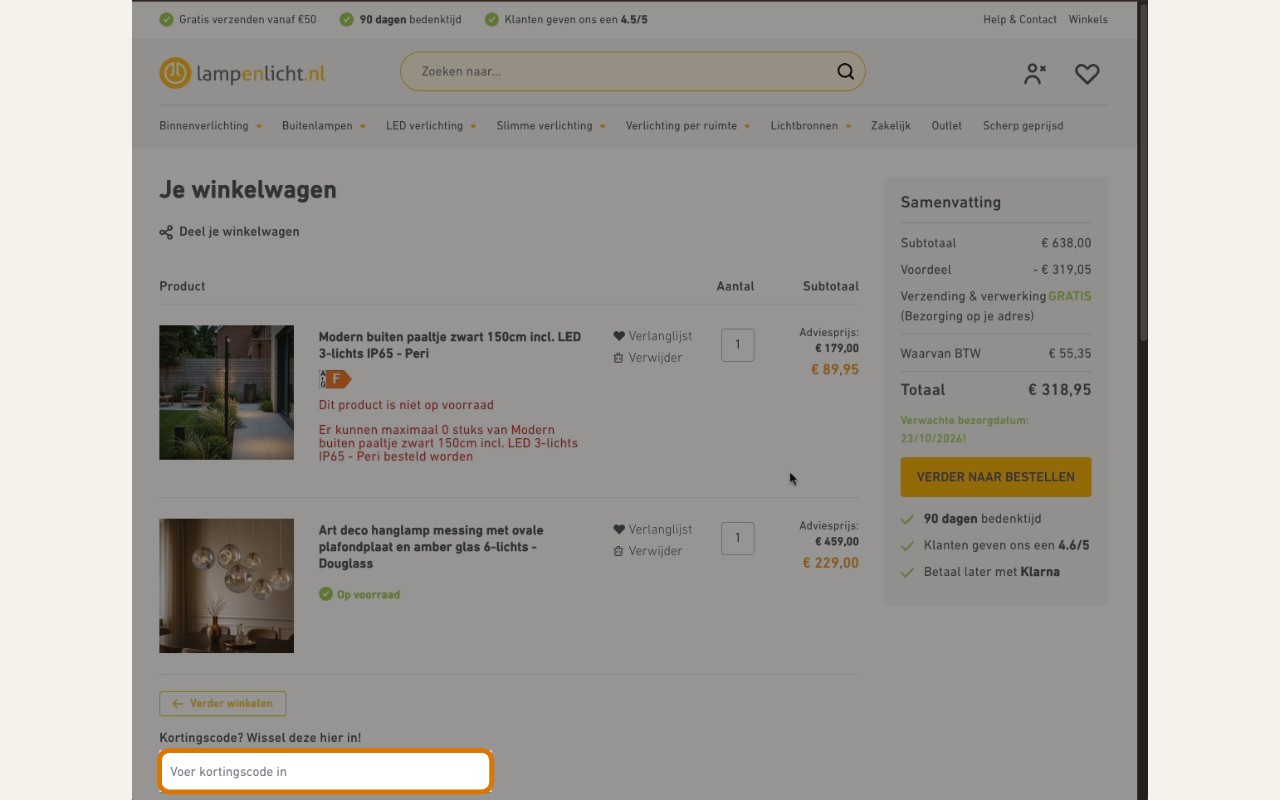This screenshot has height=800, width=1280.
Task: Click the Op voorraad status text
Action: 368,594
